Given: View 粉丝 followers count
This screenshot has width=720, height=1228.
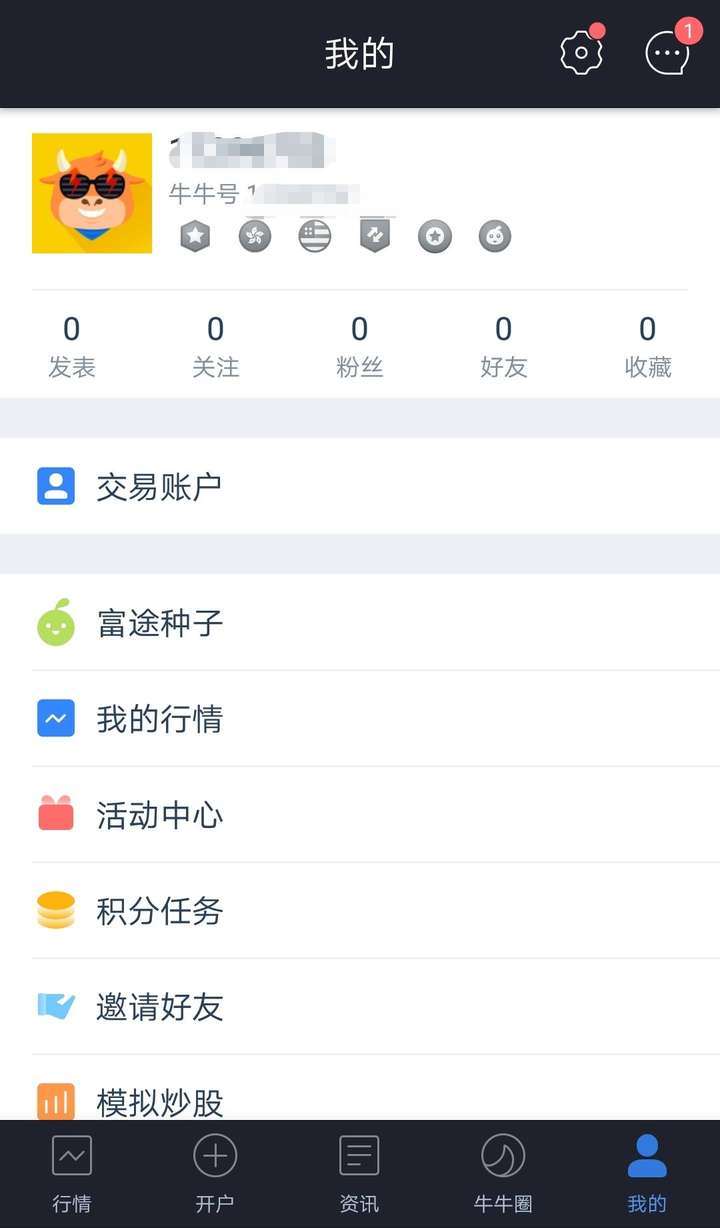Looking at the screenshot, I should coord(360,346).
